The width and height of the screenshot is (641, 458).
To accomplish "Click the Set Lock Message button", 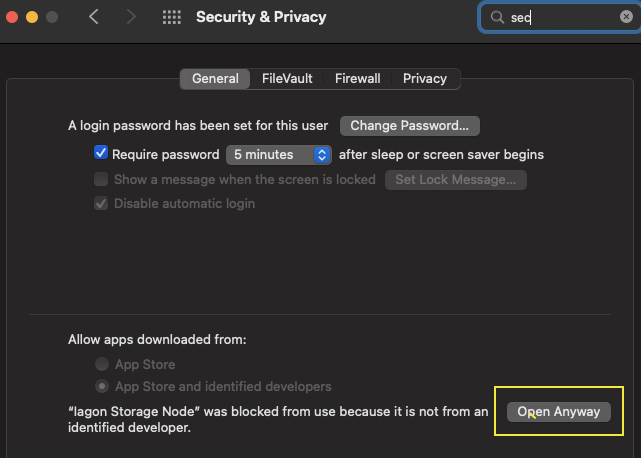I will 455,180.
